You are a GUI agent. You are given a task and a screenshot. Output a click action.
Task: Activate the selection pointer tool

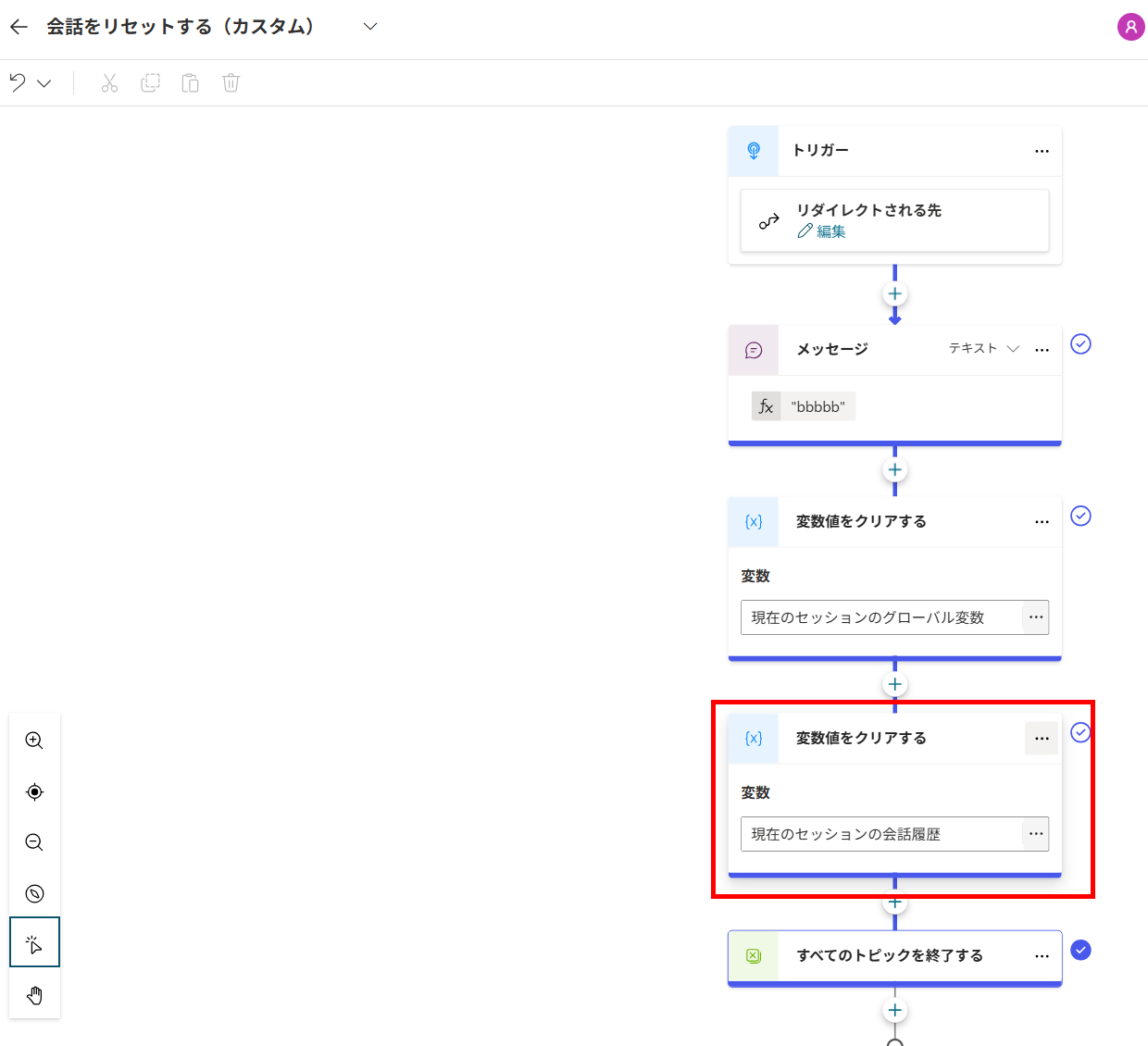[34, 942]
